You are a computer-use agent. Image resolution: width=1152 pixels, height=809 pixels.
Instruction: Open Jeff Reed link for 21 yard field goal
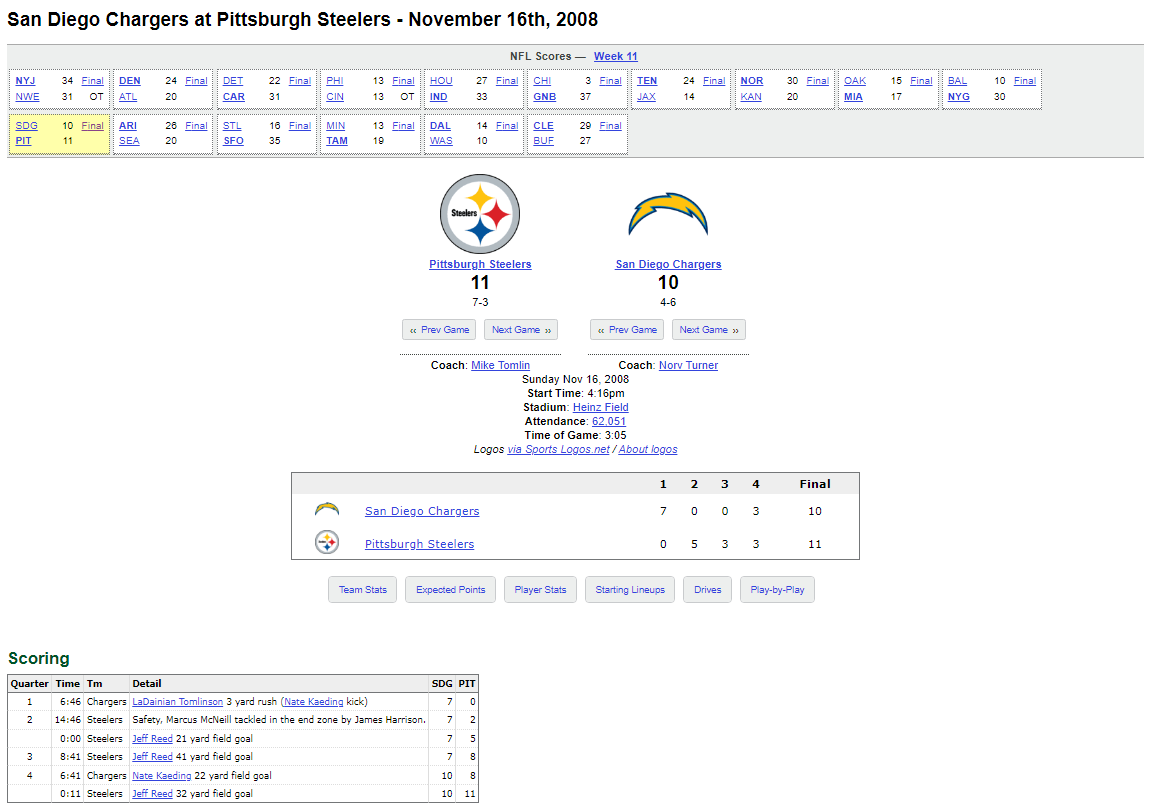[x=152, y=738]
